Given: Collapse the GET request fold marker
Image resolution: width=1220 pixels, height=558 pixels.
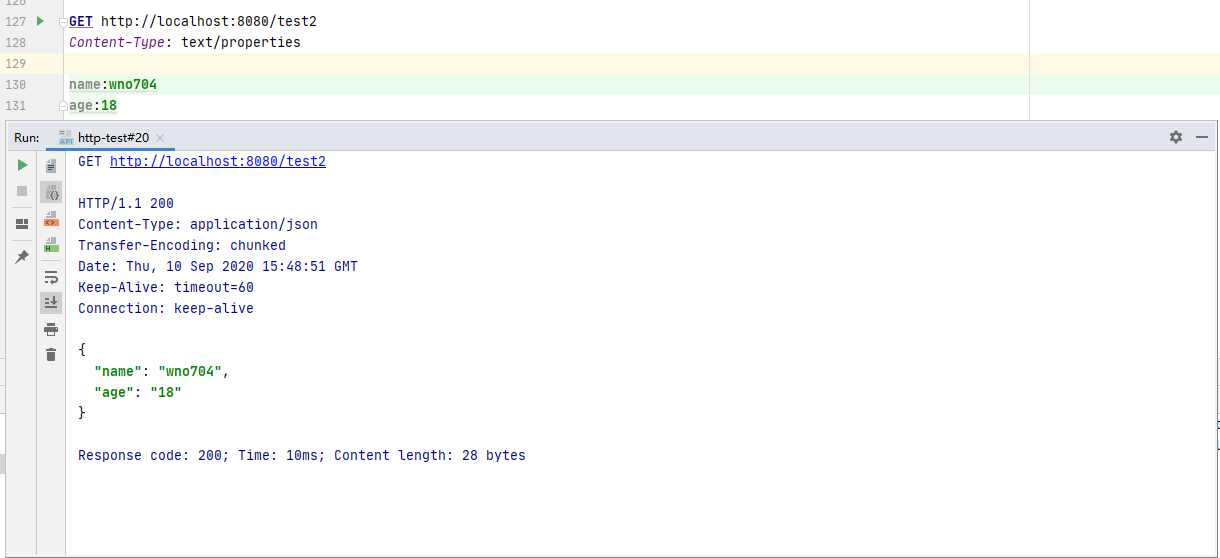Looking at the screenshot, I should point(63,22).
